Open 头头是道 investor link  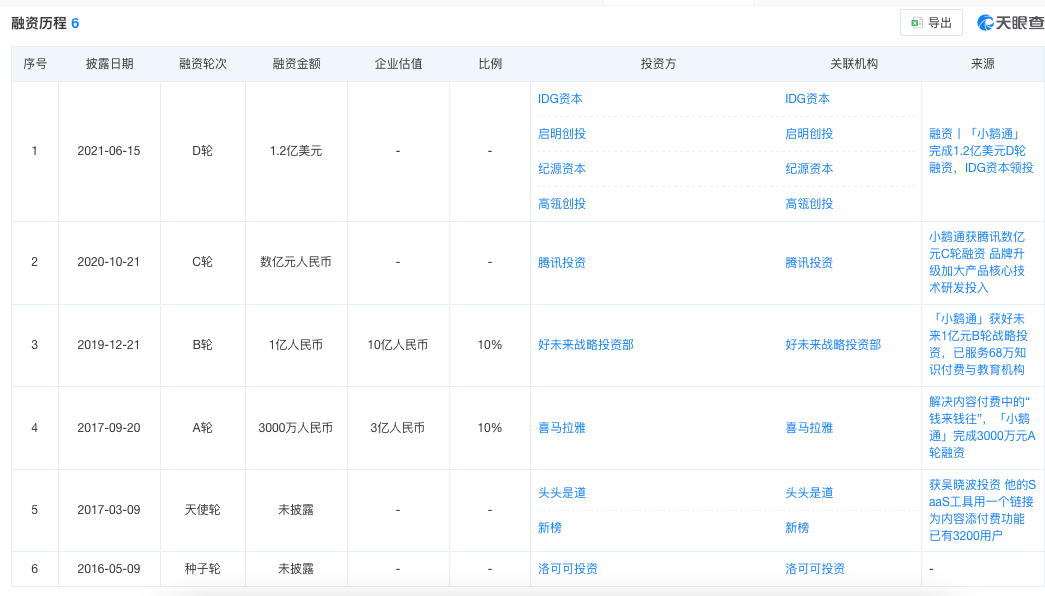562,493
